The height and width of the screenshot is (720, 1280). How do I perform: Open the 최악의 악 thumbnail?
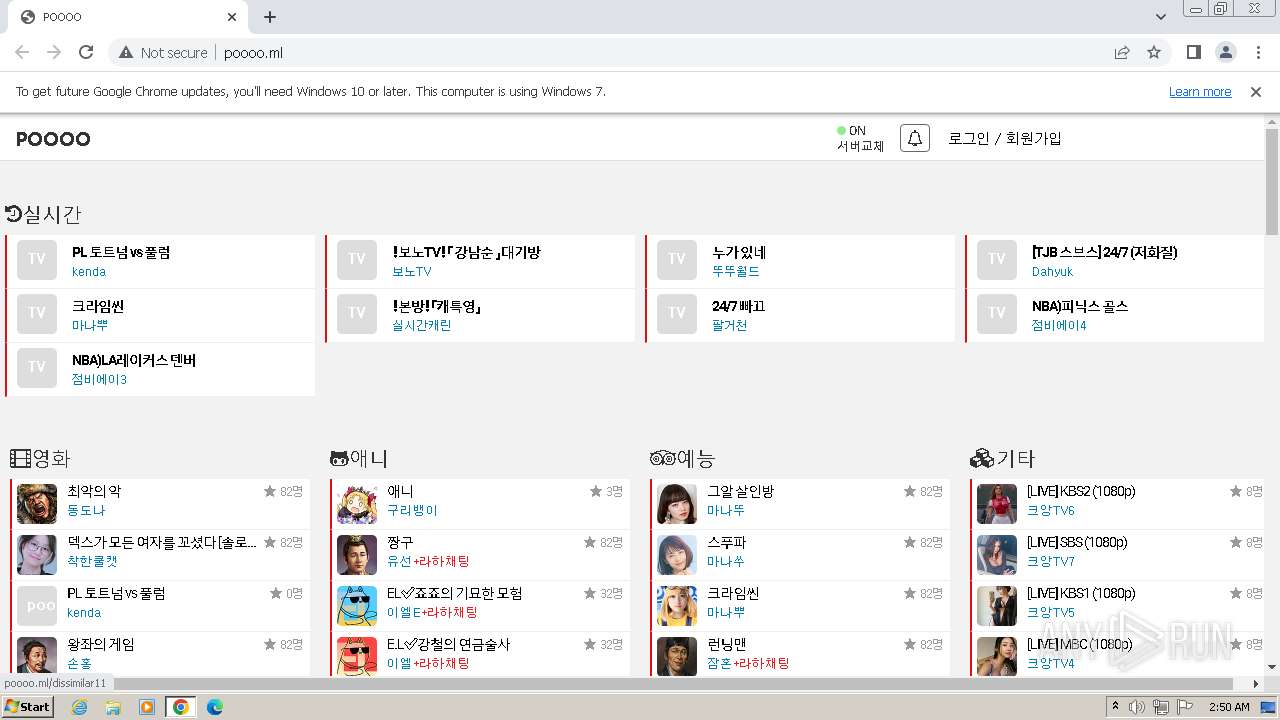click(x=37, y=504)
